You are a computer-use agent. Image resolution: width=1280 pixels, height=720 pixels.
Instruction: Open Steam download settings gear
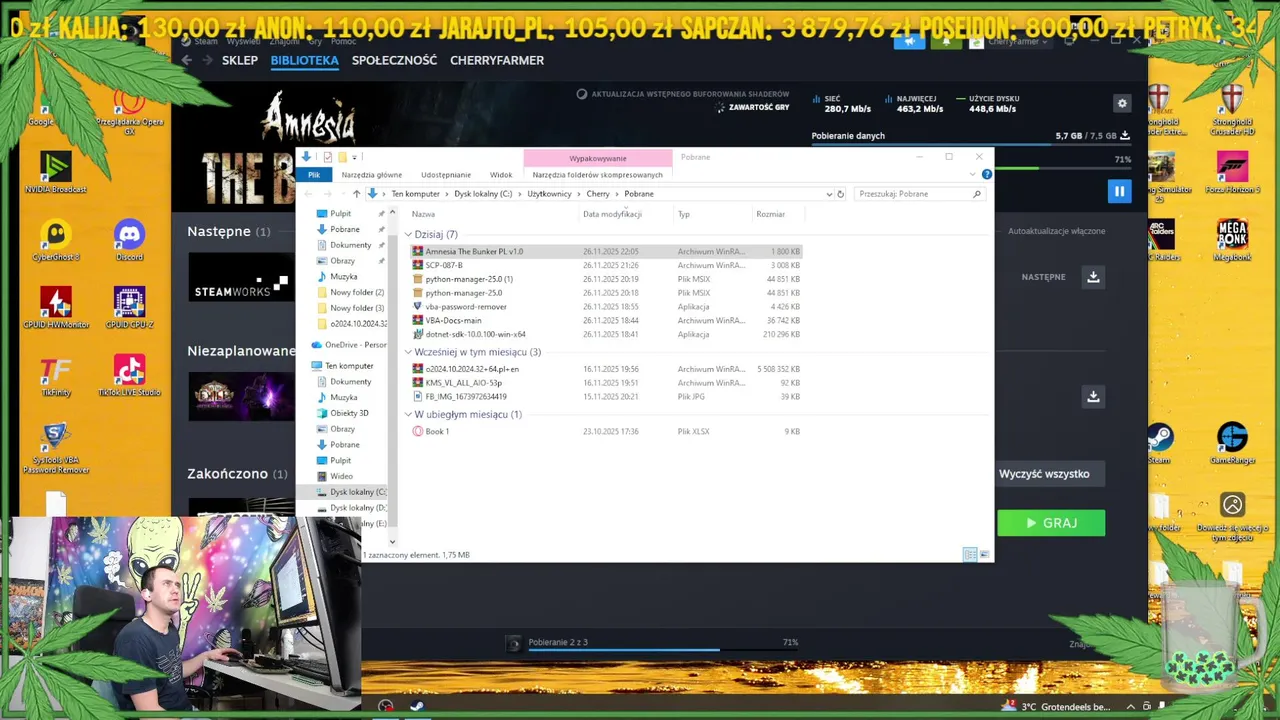click(1122, 103)
